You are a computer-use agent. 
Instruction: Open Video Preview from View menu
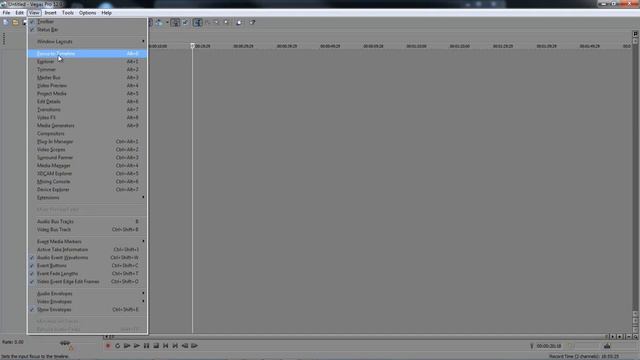tap(87, 86)
